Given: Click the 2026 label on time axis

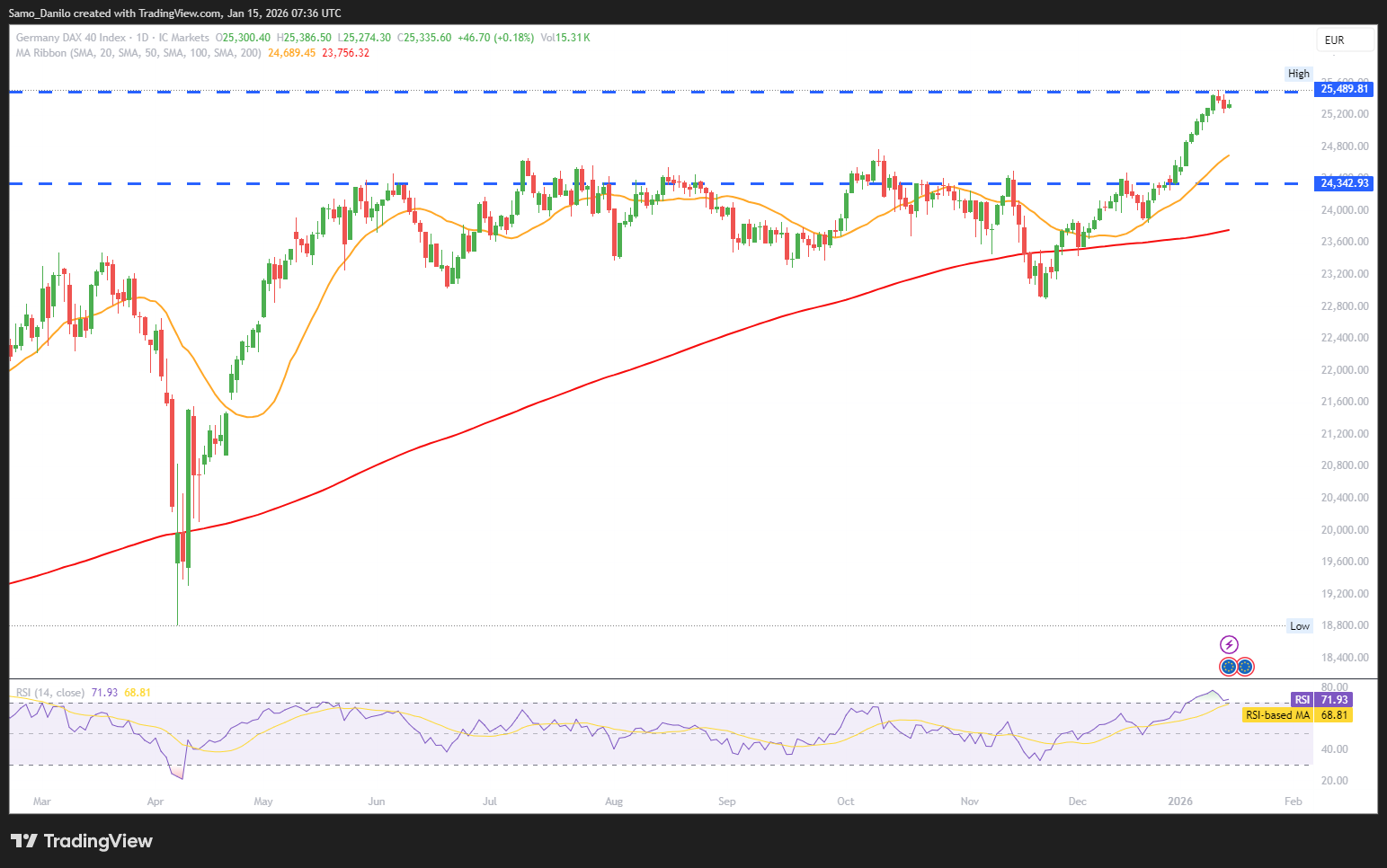Looking at the screenshot, I should point(1179,802).
